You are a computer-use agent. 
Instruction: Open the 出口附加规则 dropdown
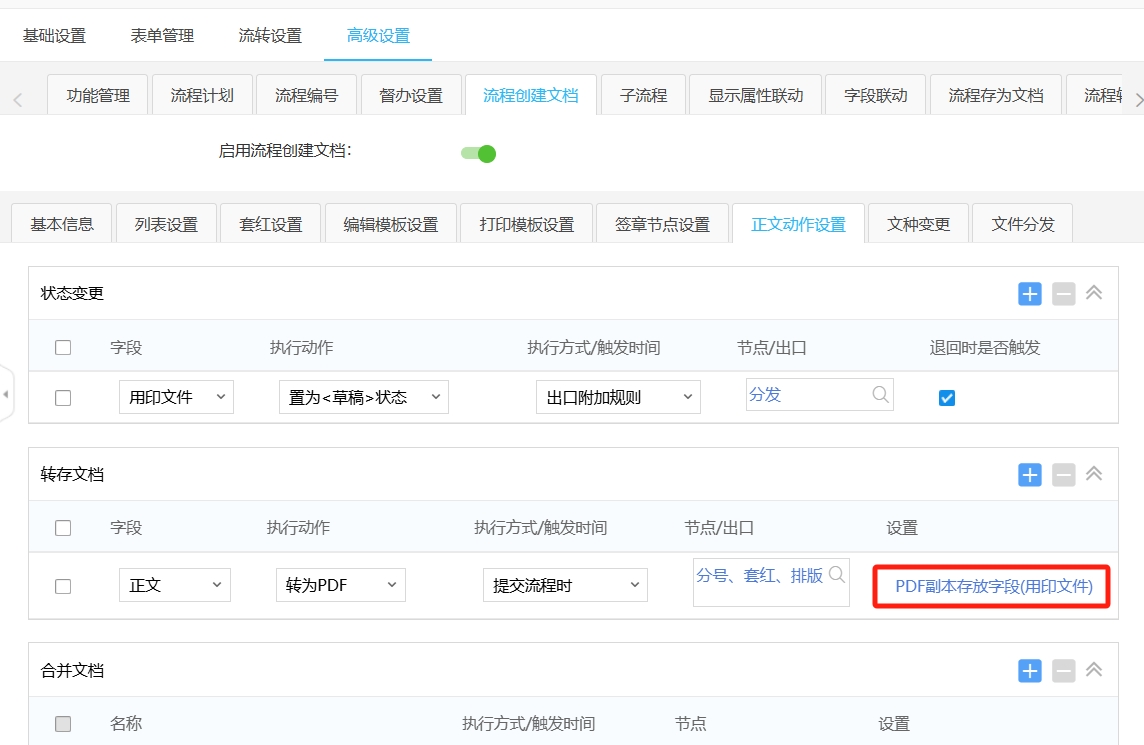click(x=617, y=397)
